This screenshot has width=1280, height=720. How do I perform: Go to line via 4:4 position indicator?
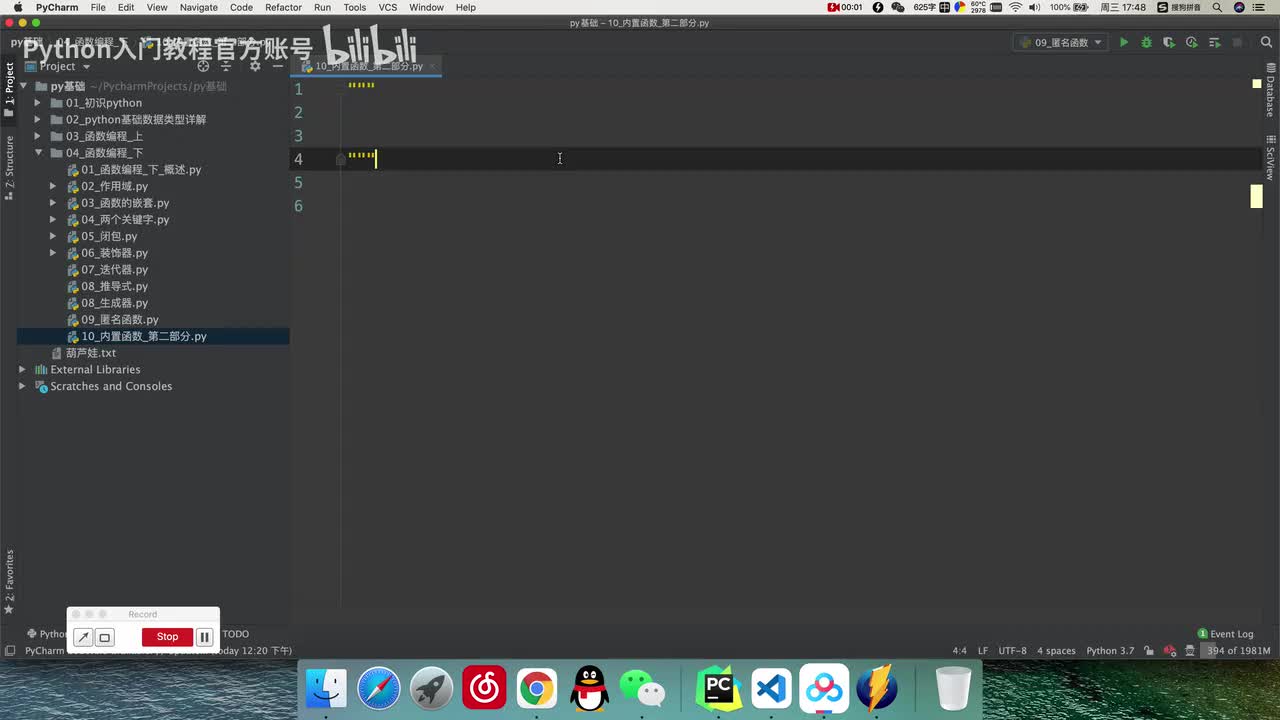click(960, 651)
